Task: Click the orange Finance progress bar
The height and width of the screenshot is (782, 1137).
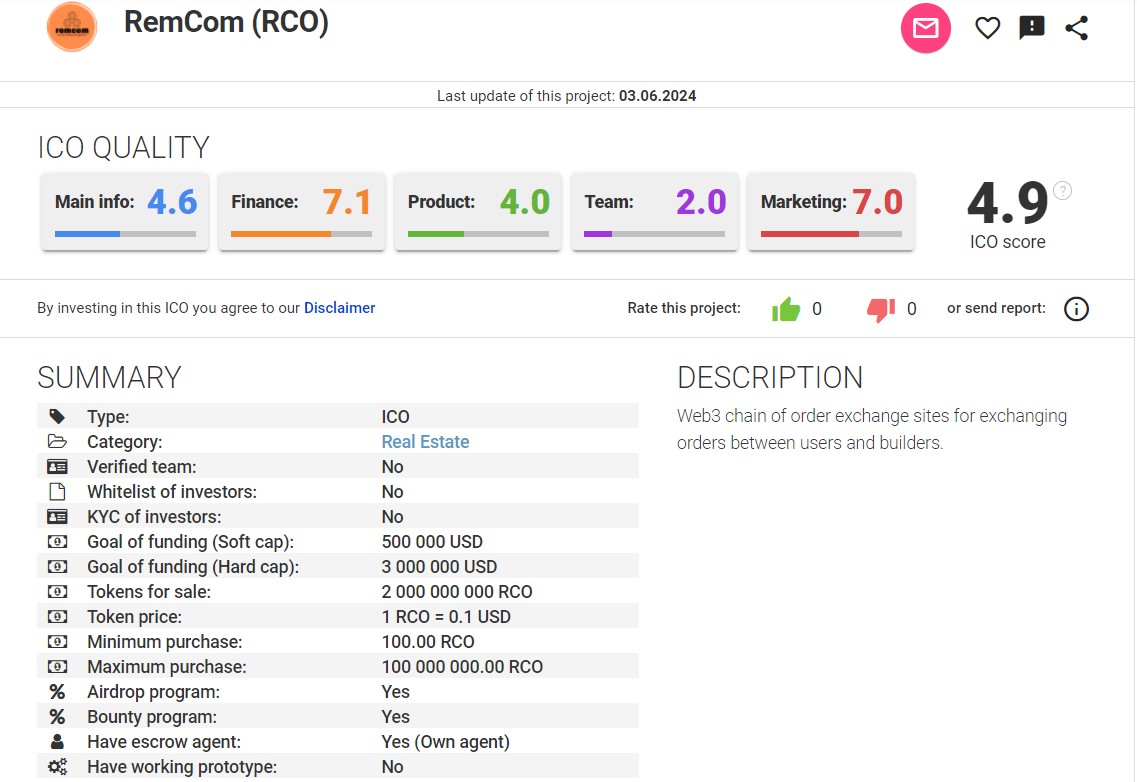Action: tap(302, 234)
